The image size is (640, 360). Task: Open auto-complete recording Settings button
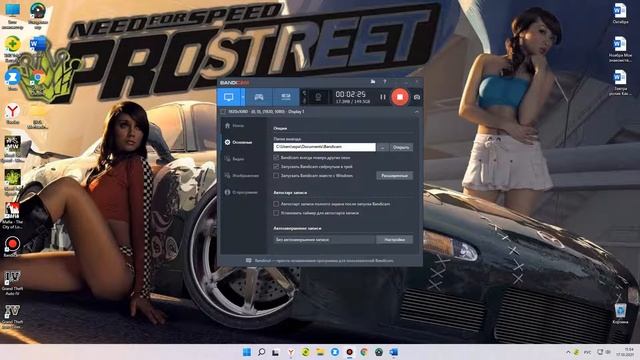pos(394,240)
